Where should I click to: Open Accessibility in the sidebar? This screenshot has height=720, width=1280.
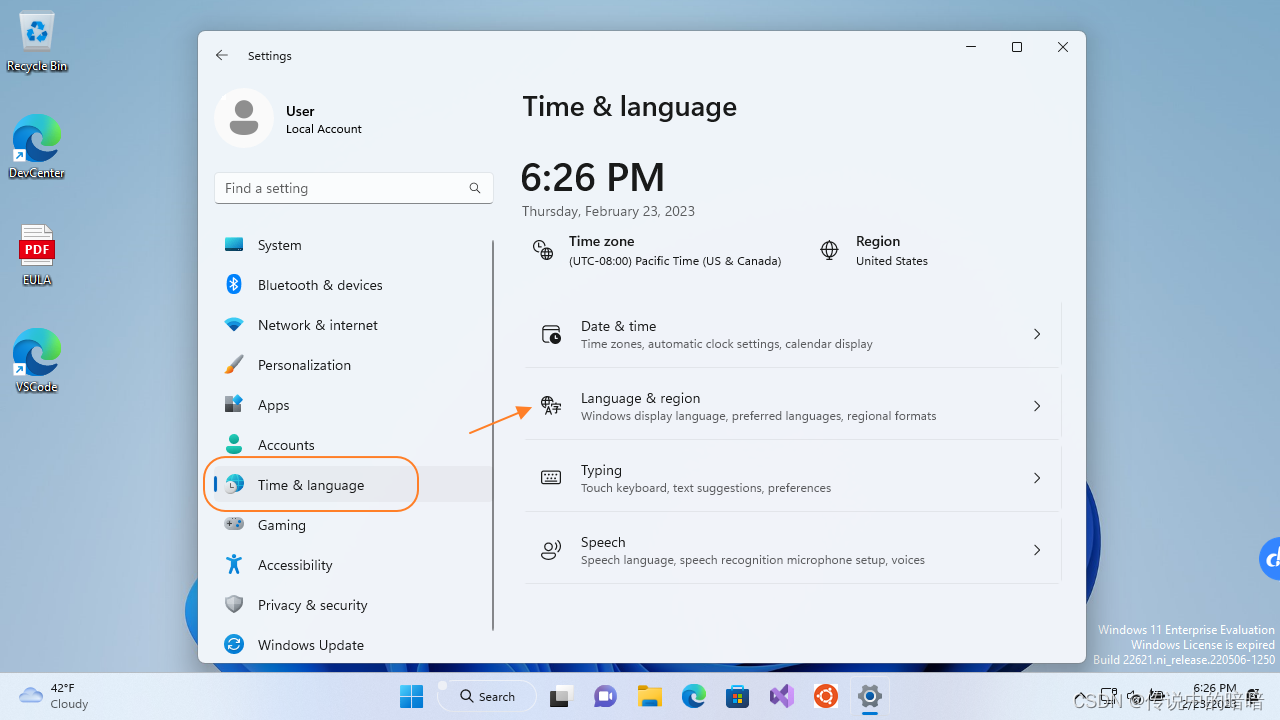click(x=353, y=565)
